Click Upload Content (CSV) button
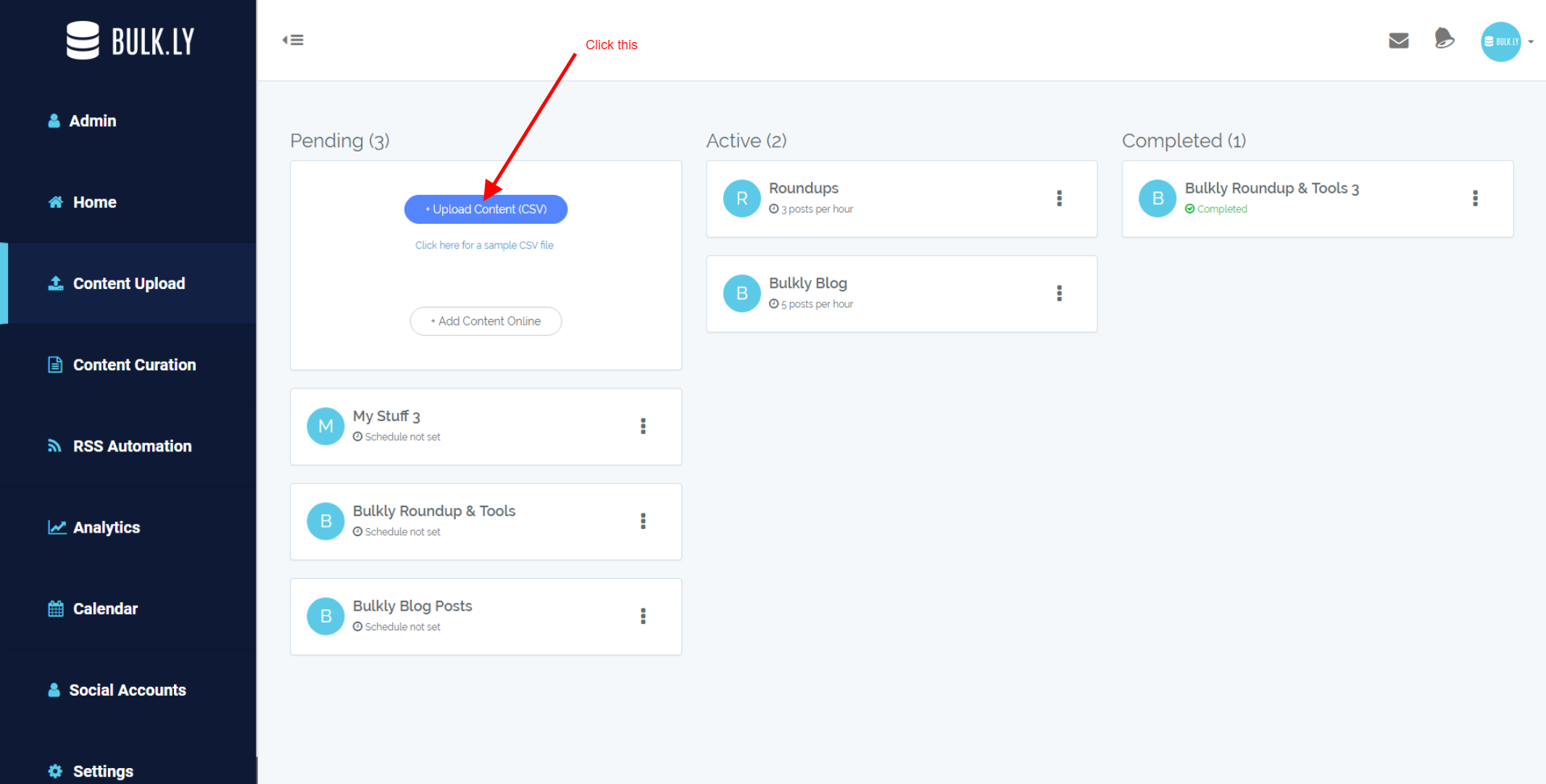Viewport: 1546px width, 784px height. [x=486, y=209]
